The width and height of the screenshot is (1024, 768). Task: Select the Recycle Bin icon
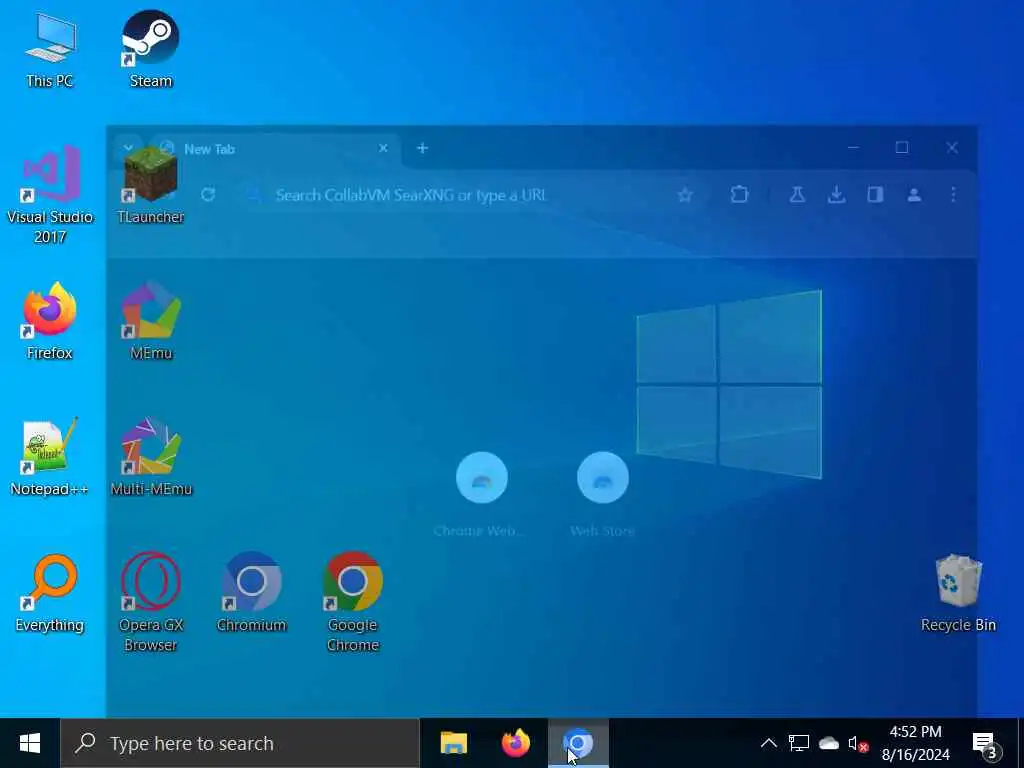click(958, 593)
